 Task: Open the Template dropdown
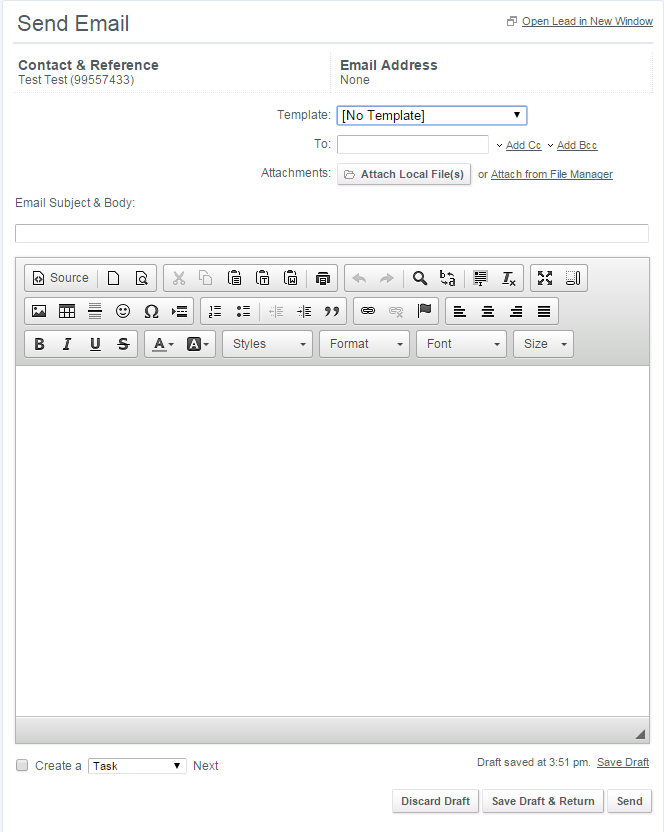[432, 115]
